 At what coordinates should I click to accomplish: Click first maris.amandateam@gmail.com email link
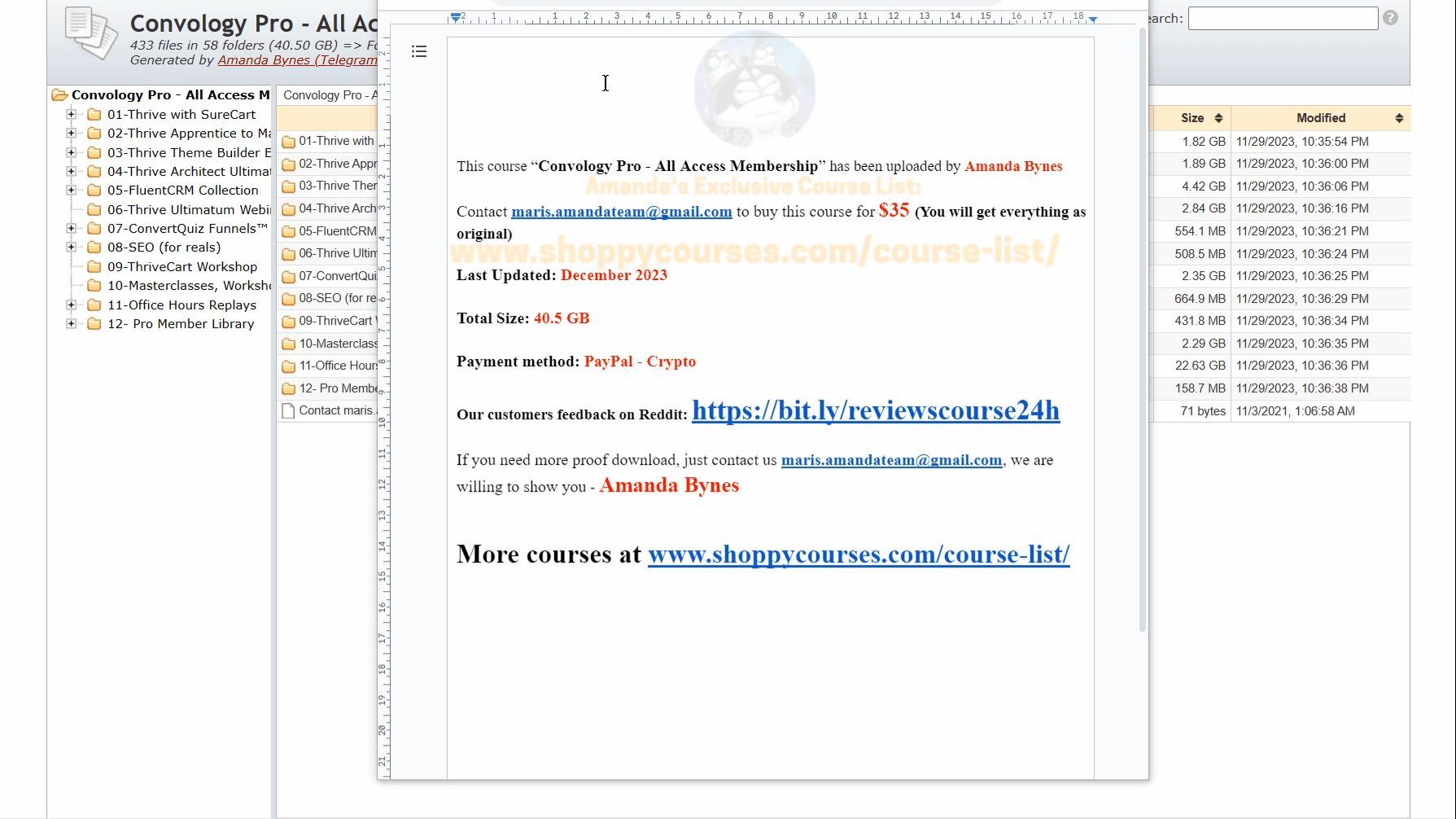tap(621, 212)
